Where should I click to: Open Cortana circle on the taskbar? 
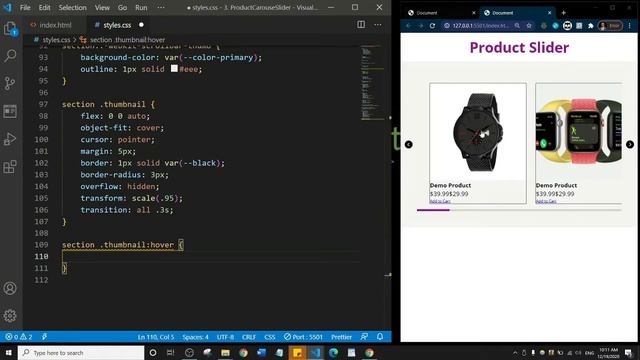pos(153,353)
